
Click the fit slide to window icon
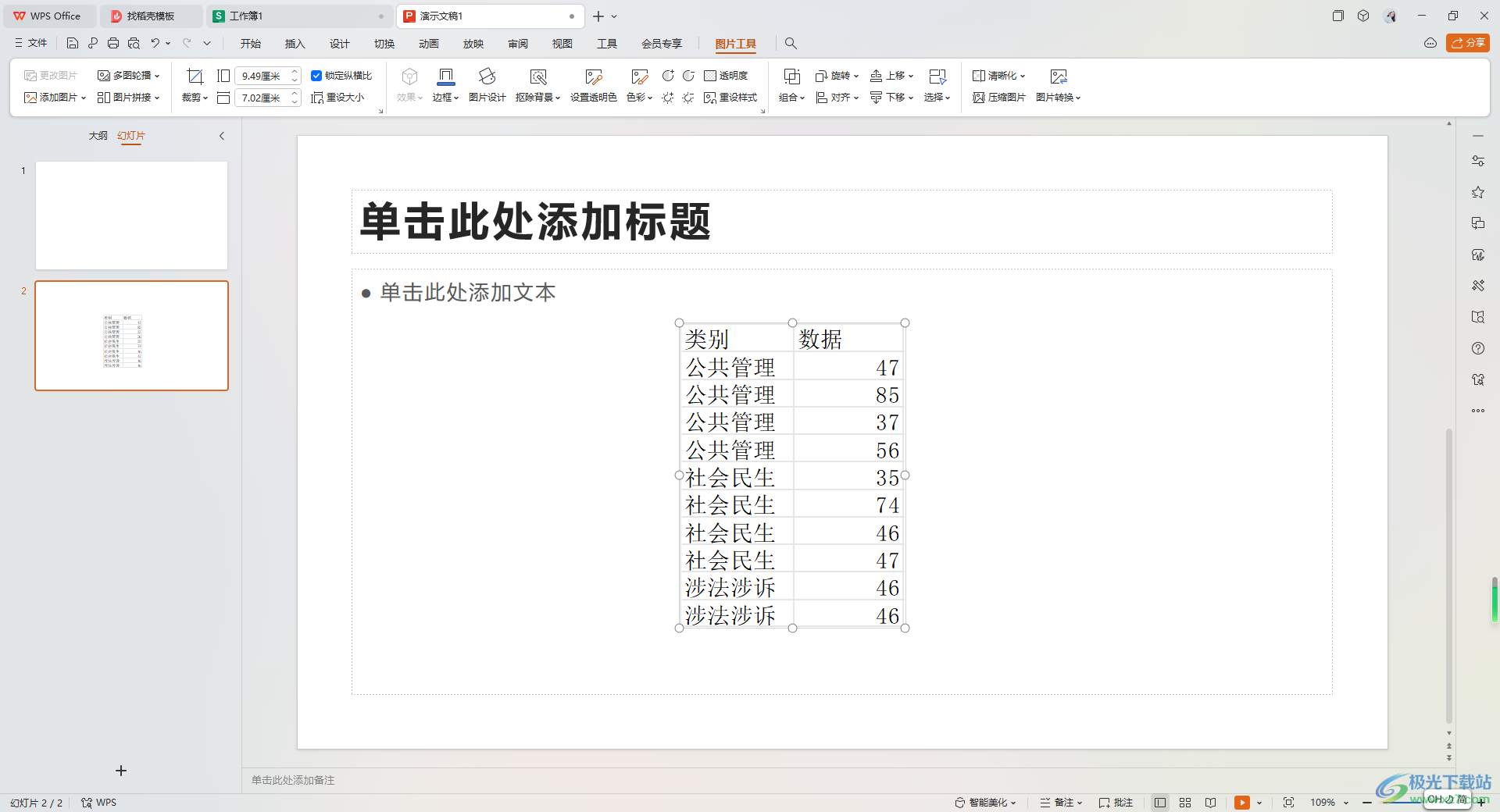click(x=1288, y=803)
